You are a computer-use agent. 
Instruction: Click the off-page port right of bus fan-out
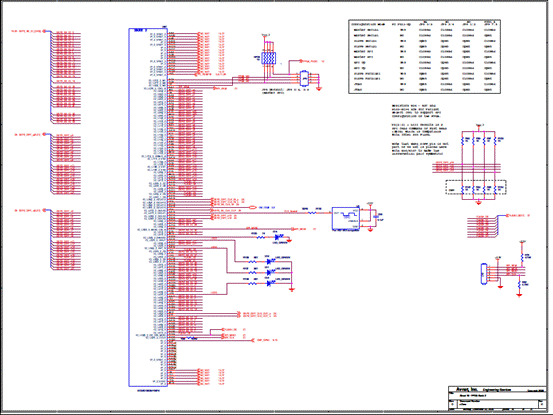coord(518,215)
